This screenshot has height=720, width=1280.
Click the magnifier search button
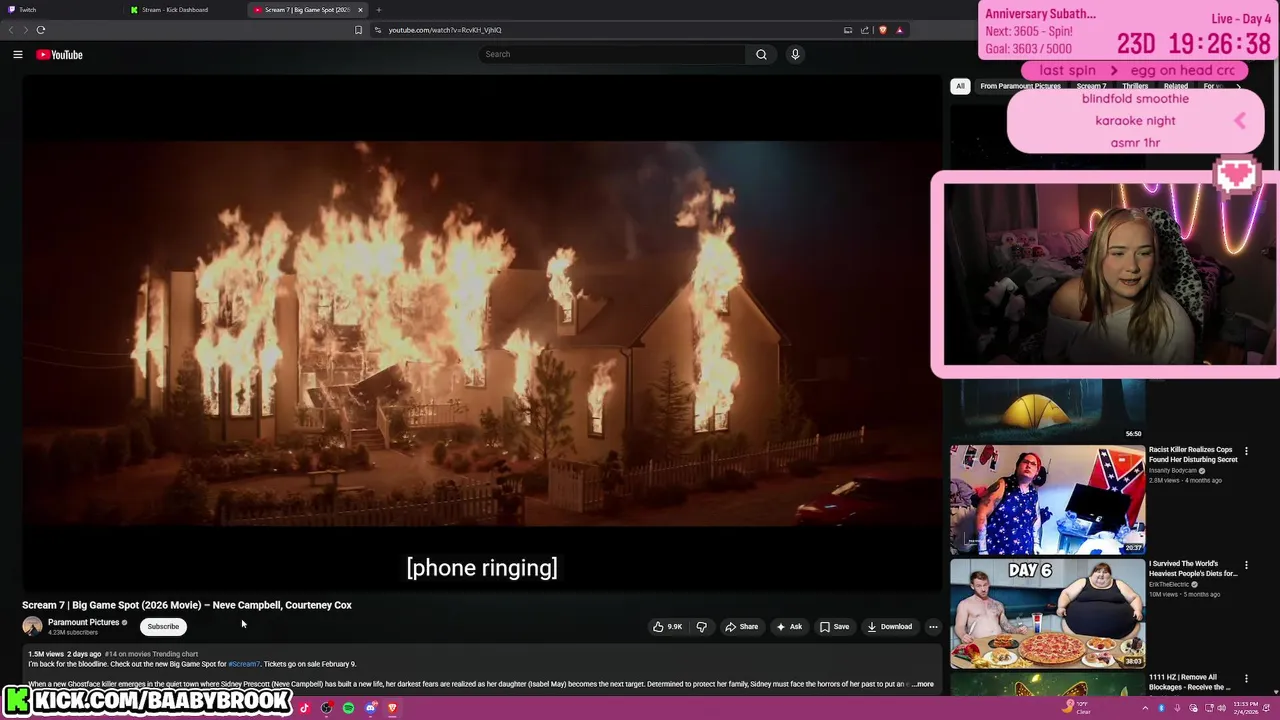761,54
